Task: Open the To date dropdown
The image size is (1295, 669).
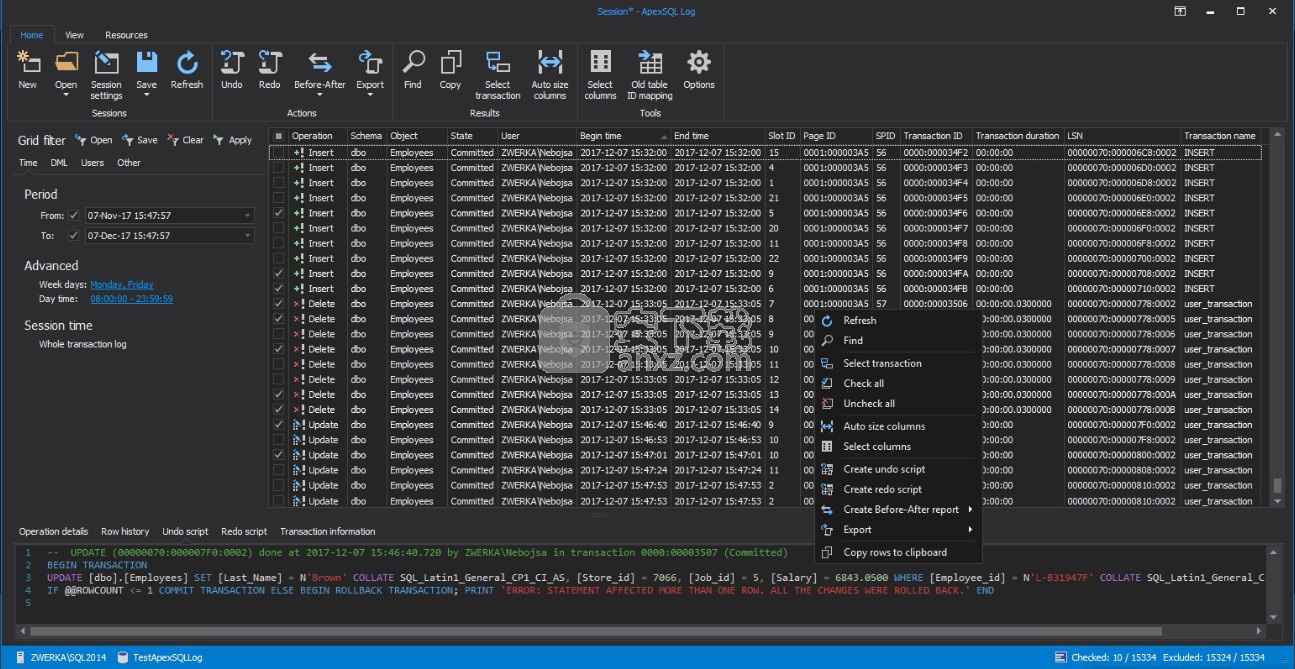Action: tap(247, 236)
